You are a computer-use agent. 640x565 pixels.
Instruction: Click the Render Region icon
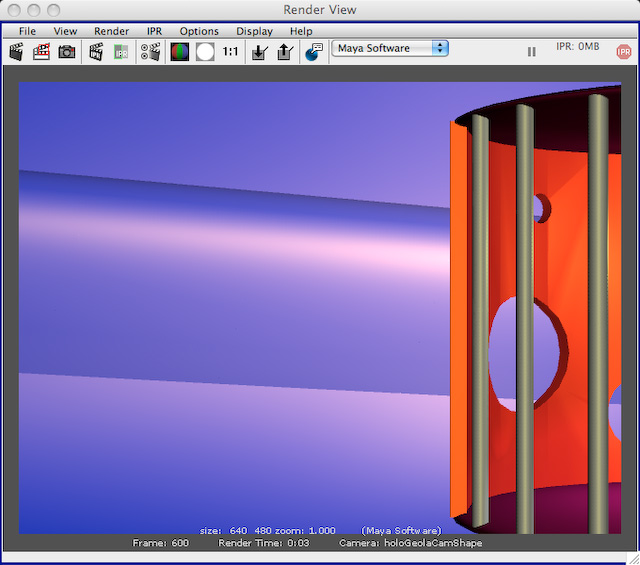click(41, 51)
